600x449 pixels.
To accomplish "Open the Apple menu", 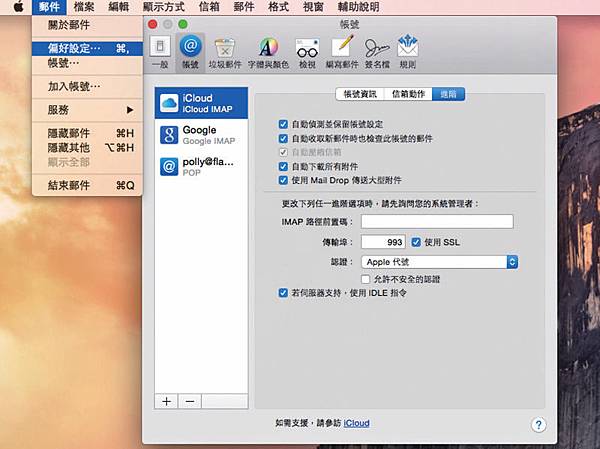I will tap(18, 7).
